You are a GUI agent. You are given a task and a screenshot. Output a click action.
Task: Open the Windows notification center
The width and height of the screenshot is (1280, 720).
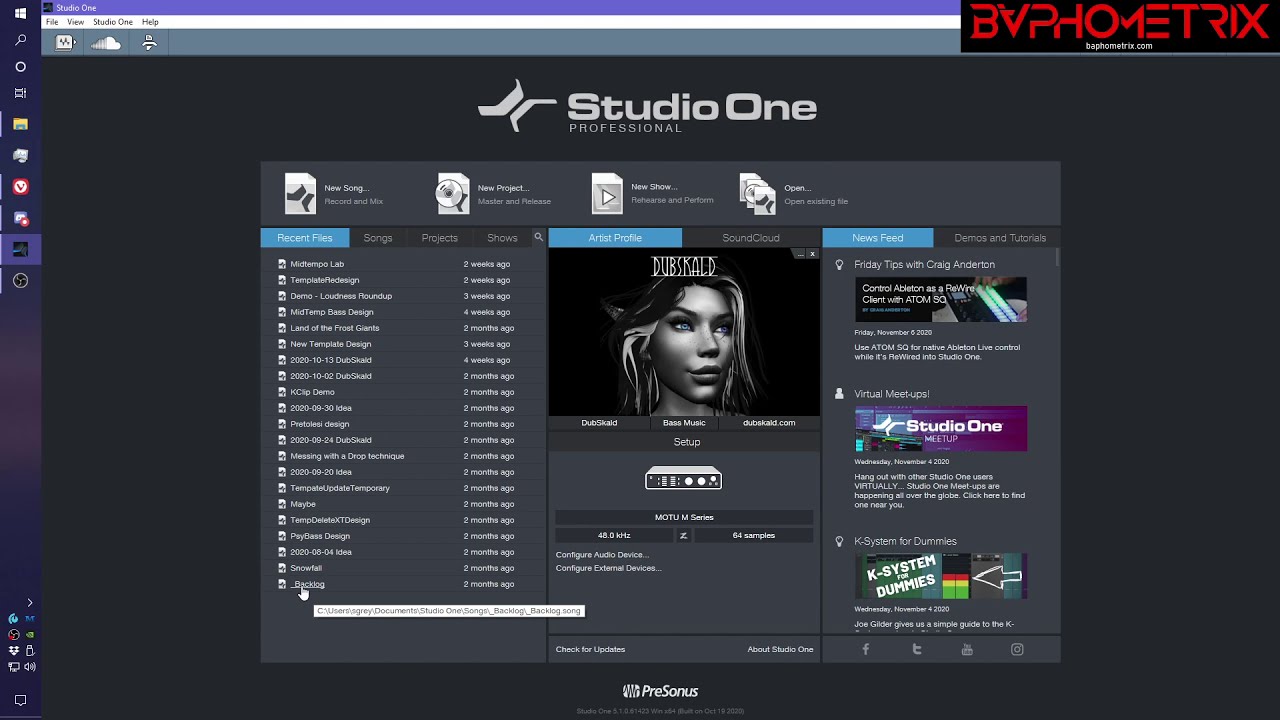(20, 700)
